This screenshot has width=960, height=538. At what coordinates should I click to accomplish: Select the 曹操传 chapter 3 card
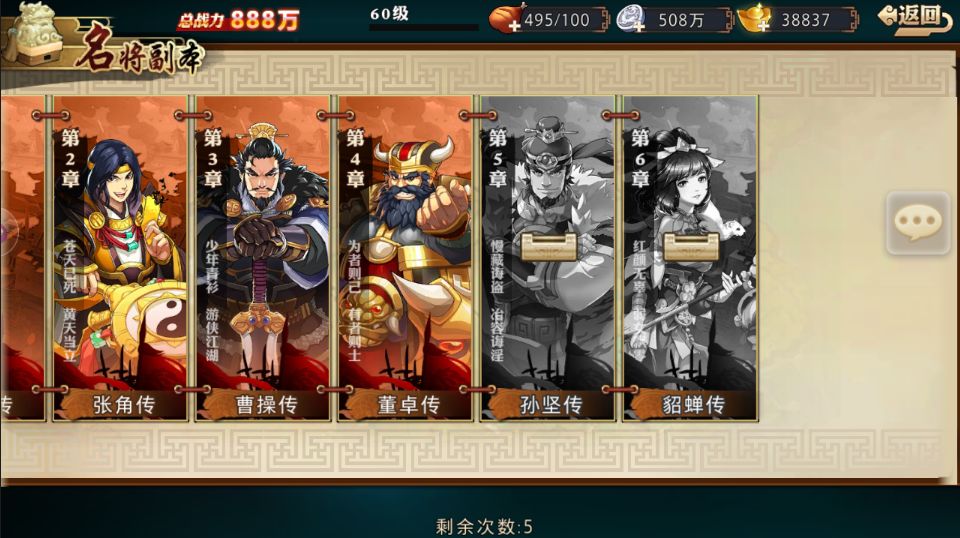262,258
